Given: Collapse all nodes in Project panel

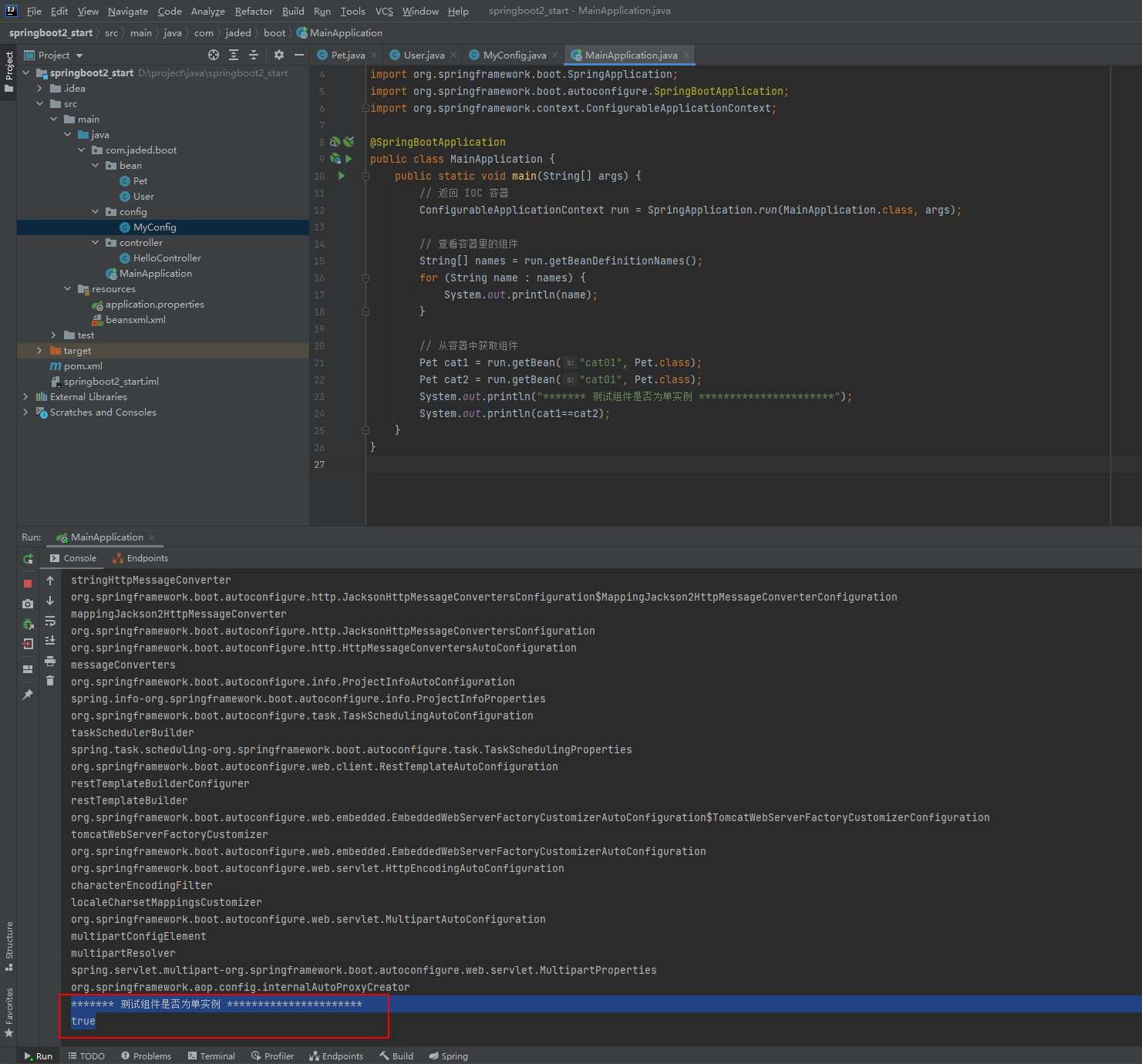Looking at the screenshot, I should click(254, 55).
